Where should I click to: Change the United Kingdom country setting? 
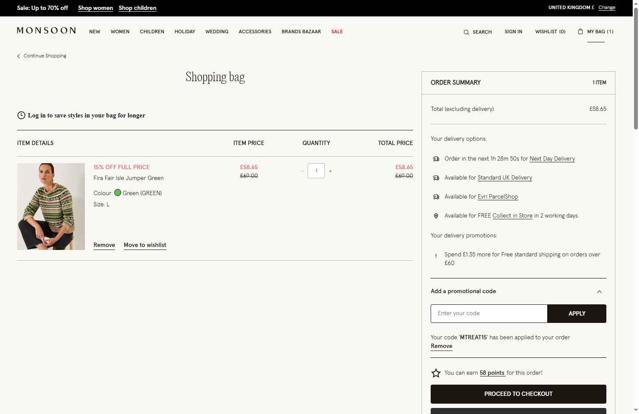pyautogui.click(x=607, y=7)
